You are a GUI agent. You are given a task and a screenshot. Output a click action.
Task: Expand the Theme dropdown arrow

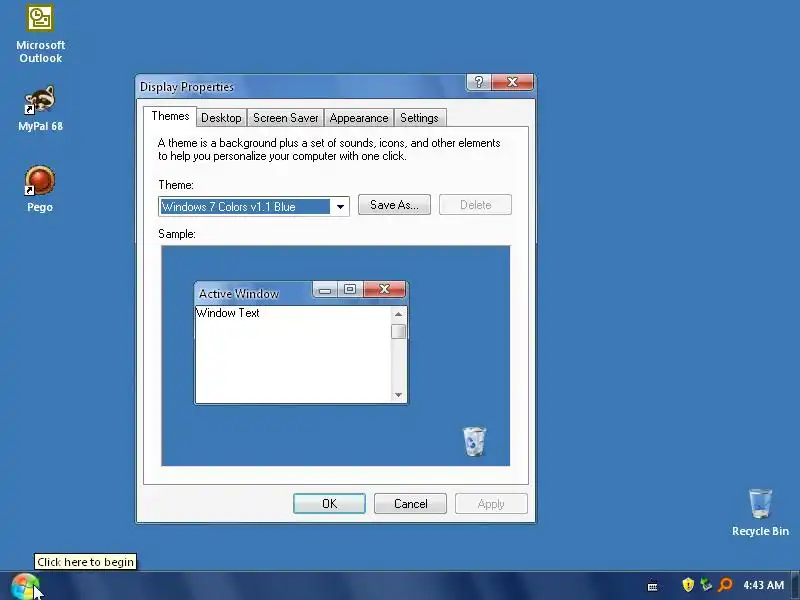tap(340, 207)
